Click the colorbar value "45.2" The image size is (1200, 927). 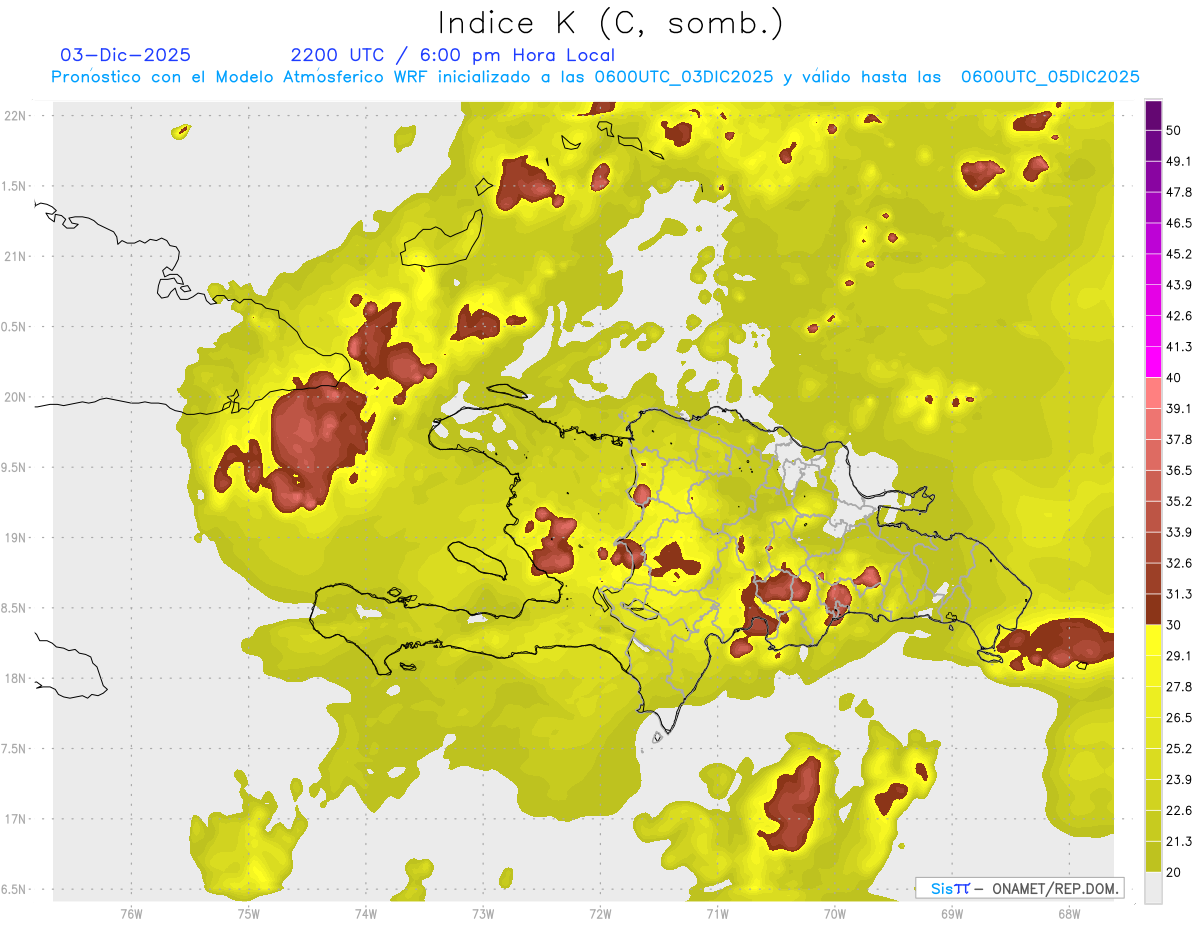tap(1179, 254)
